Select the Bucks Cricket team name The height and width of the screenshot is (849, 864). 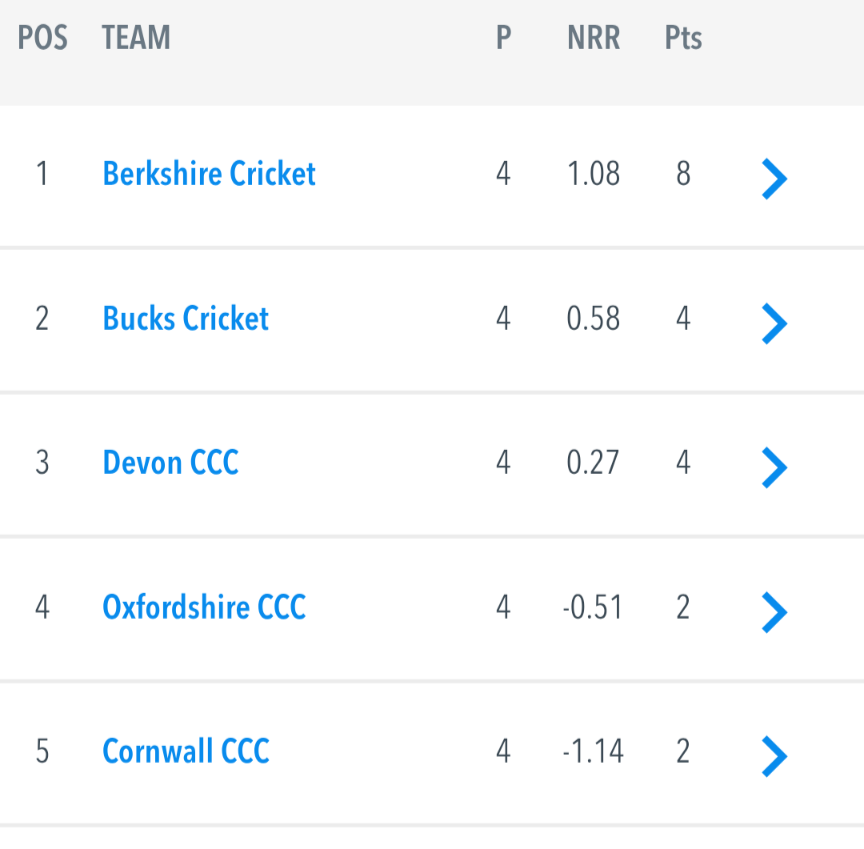click(186, 318)
